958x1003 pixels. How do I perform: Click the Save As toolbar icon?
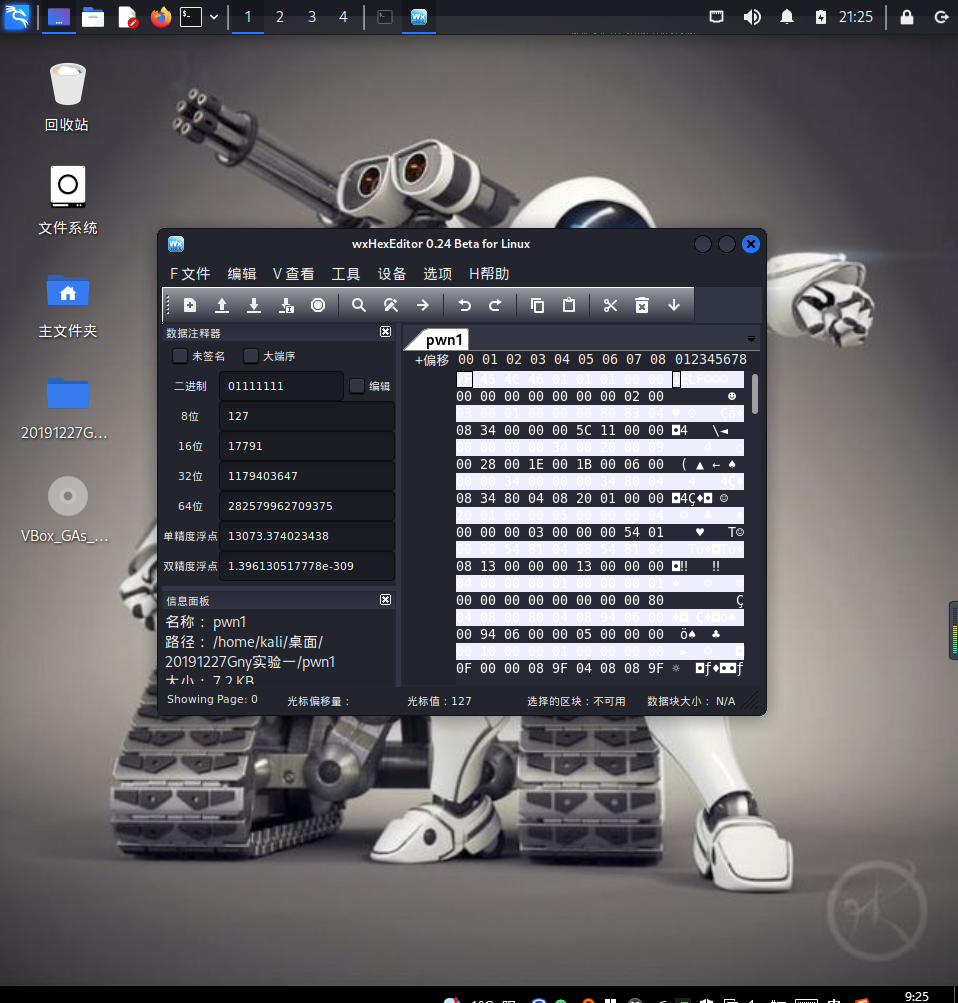click(286, 306)
